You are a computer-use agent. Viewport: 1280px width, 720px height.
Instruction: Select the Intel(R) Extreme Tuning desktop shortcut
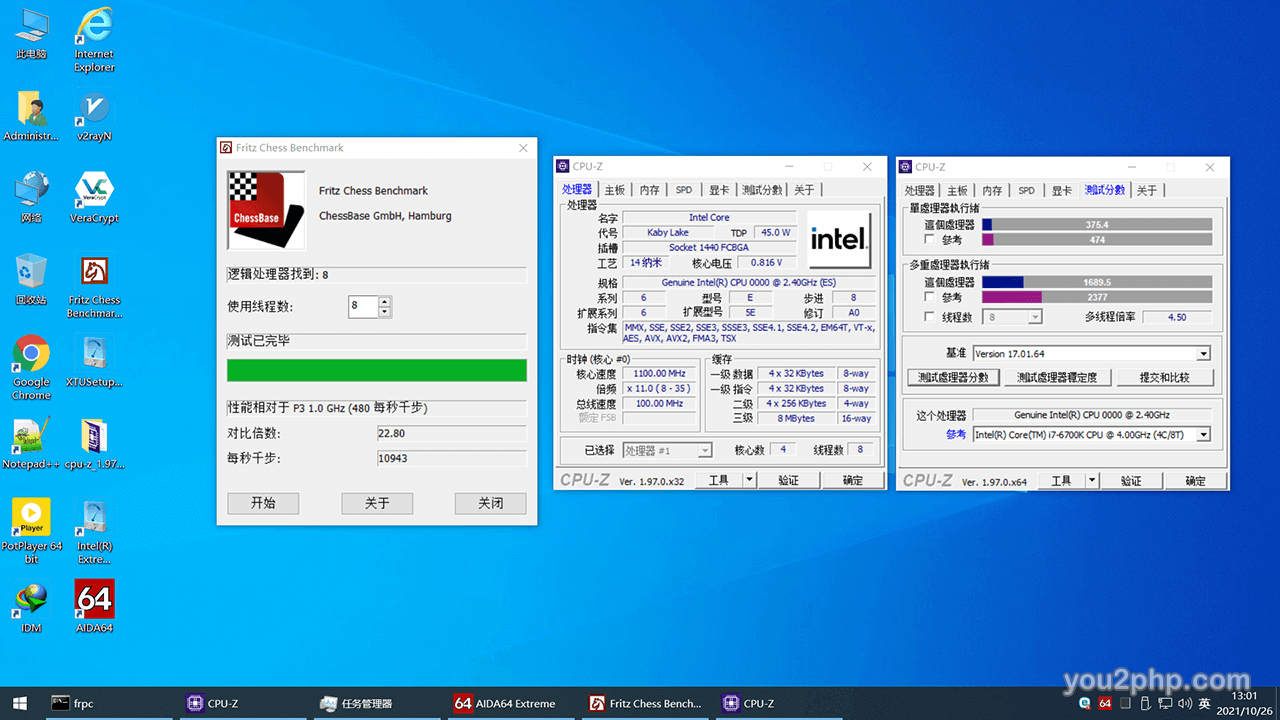[94, 532]
